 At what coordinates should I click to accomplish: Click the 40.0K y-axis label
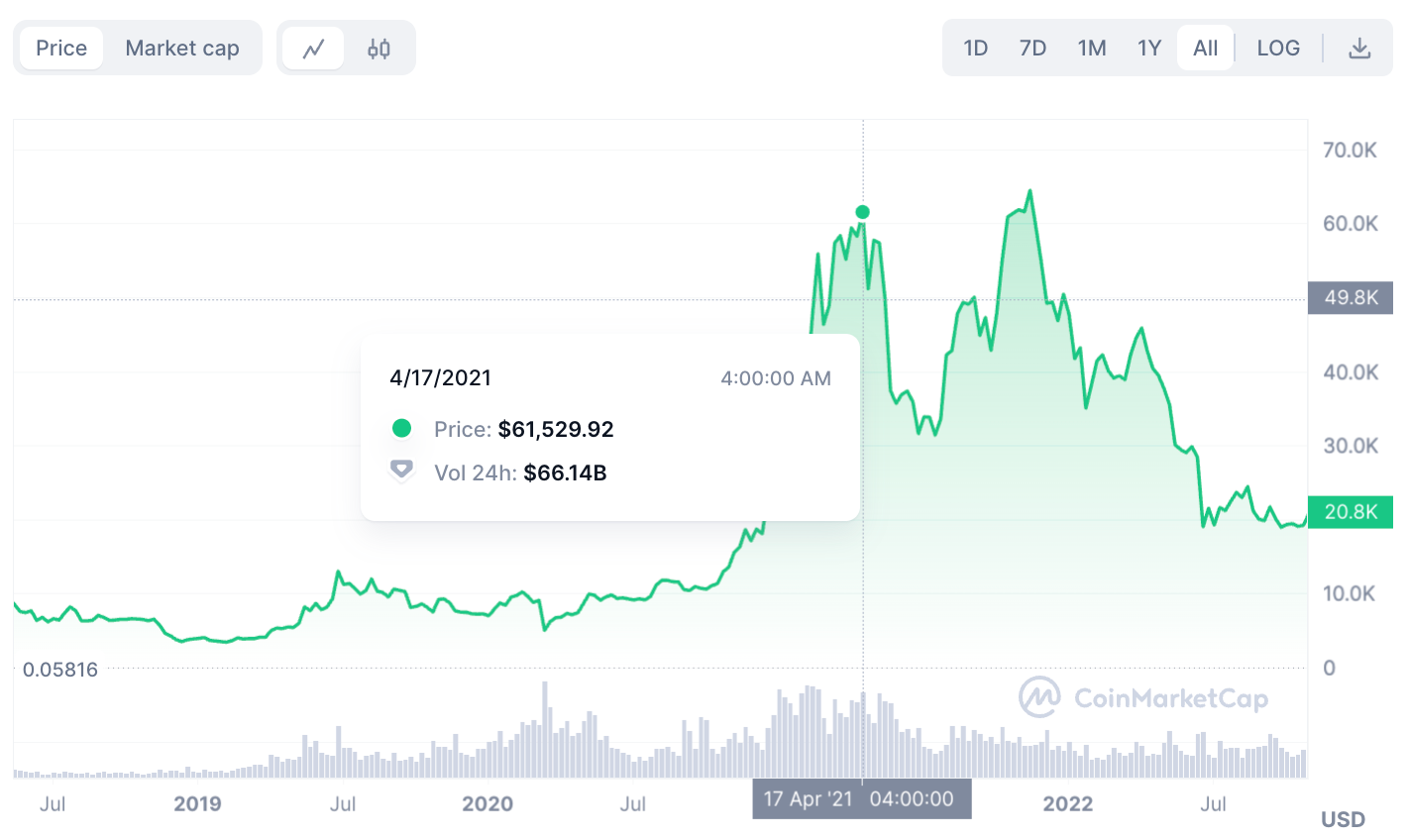point(1351,372)
